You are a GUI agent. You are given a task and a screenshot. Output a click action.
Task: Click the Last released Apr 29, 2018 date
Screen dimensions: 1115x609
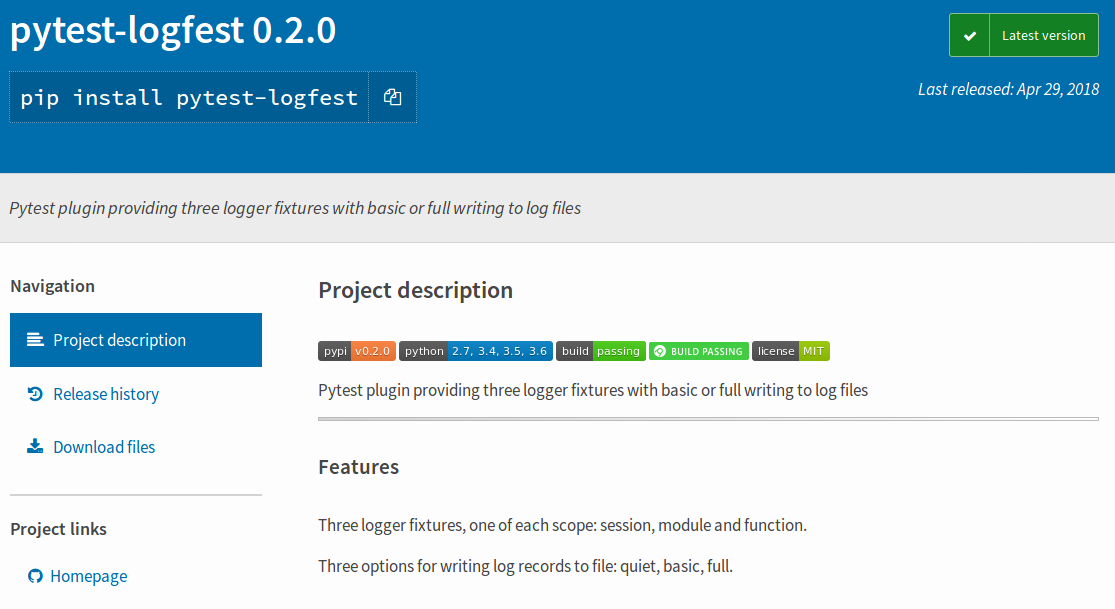coord(1008,89)
